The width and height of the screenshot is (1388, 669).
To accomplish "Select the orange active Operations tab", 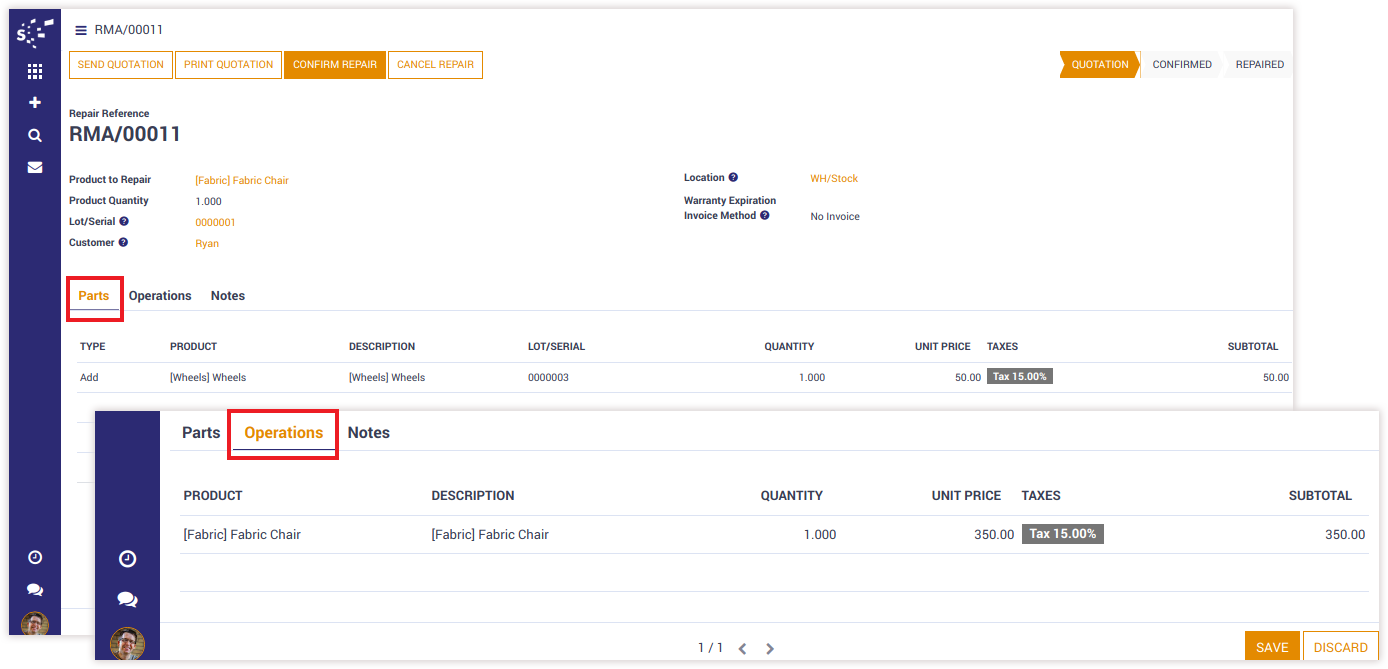I will (283, 433).
